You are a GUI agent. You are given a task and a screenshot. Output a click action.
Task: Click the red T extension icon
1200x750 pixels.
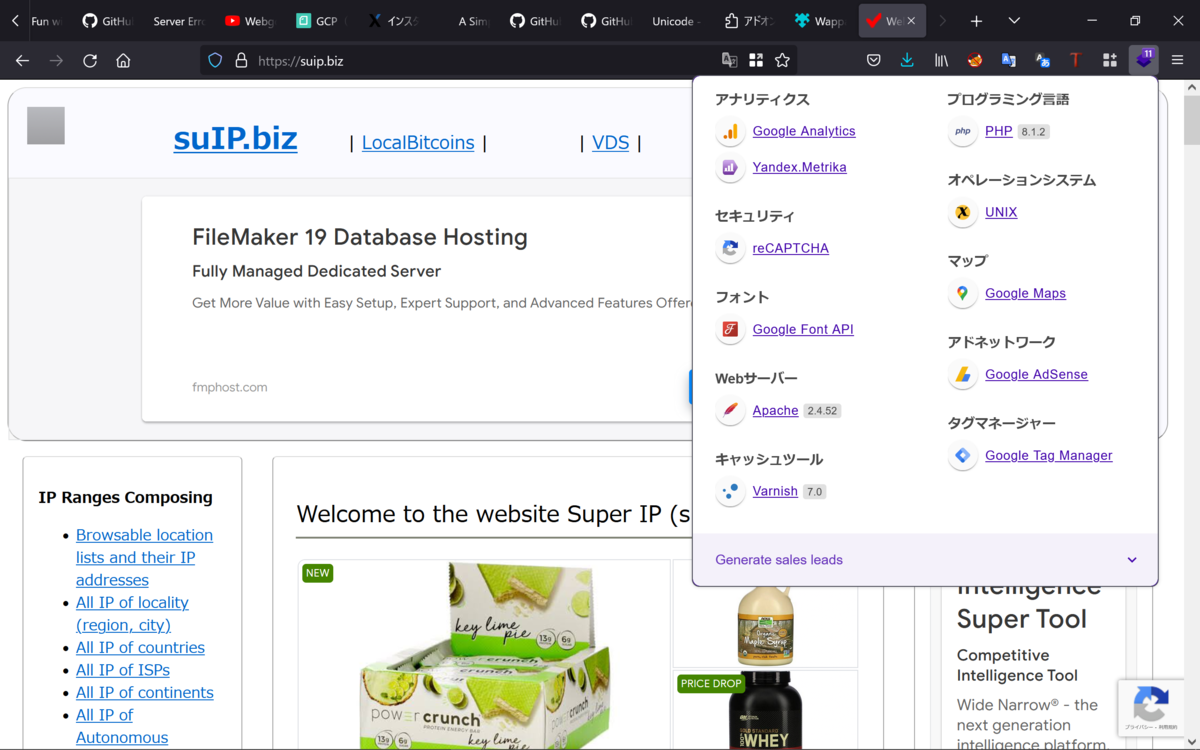[x=1075, y=61]
